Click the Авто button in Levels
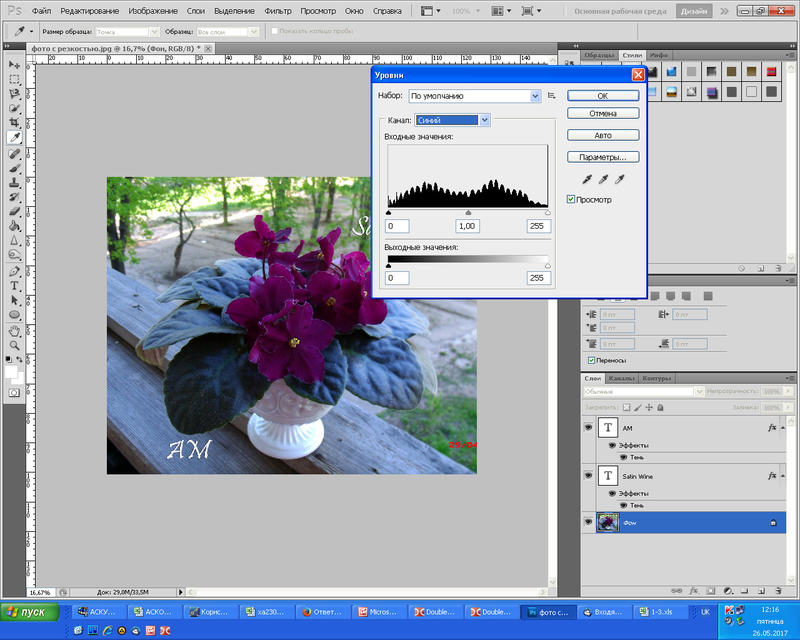The image size is (800, 640). point(603,135)
